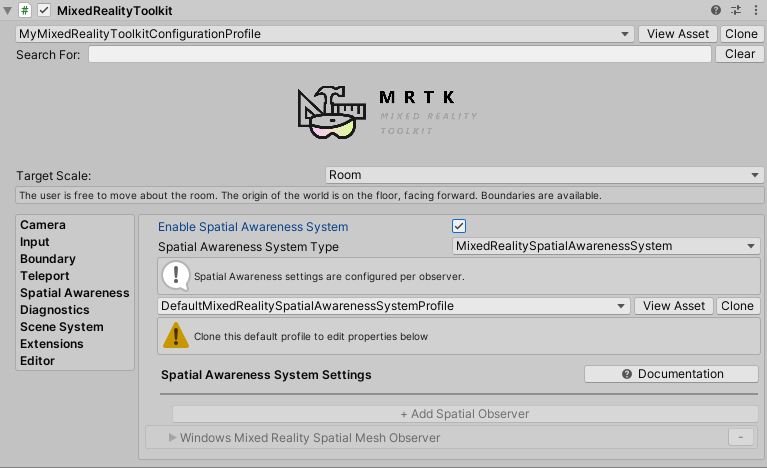Select the Input tab

point(35,242)
